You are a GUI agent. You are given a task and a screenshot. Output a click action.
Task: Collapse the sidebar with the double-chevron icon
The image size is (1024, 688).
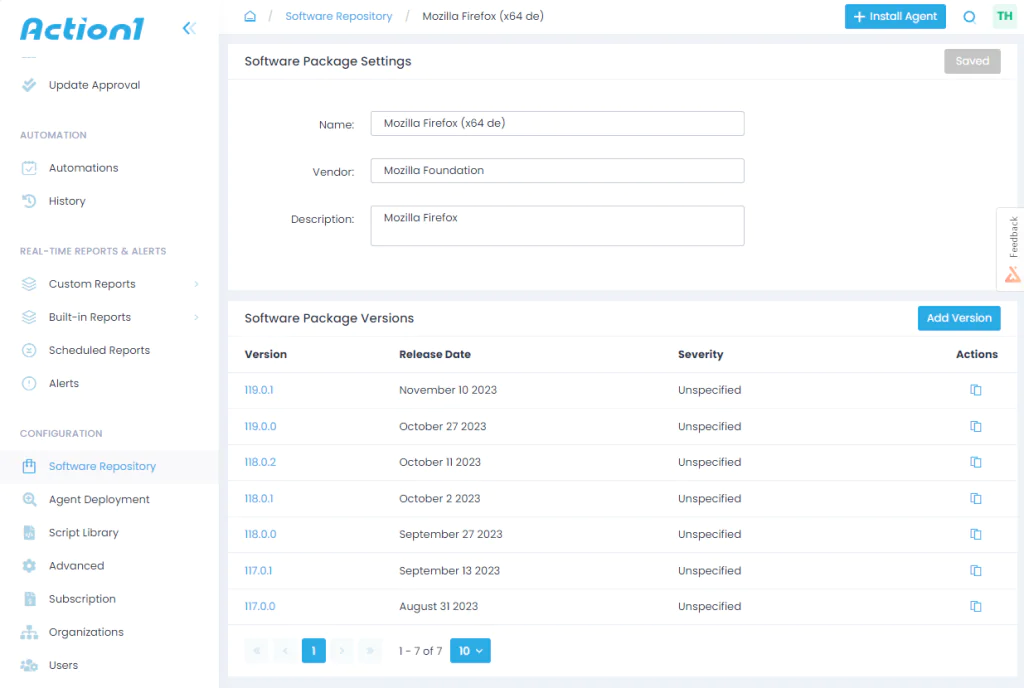189,28
